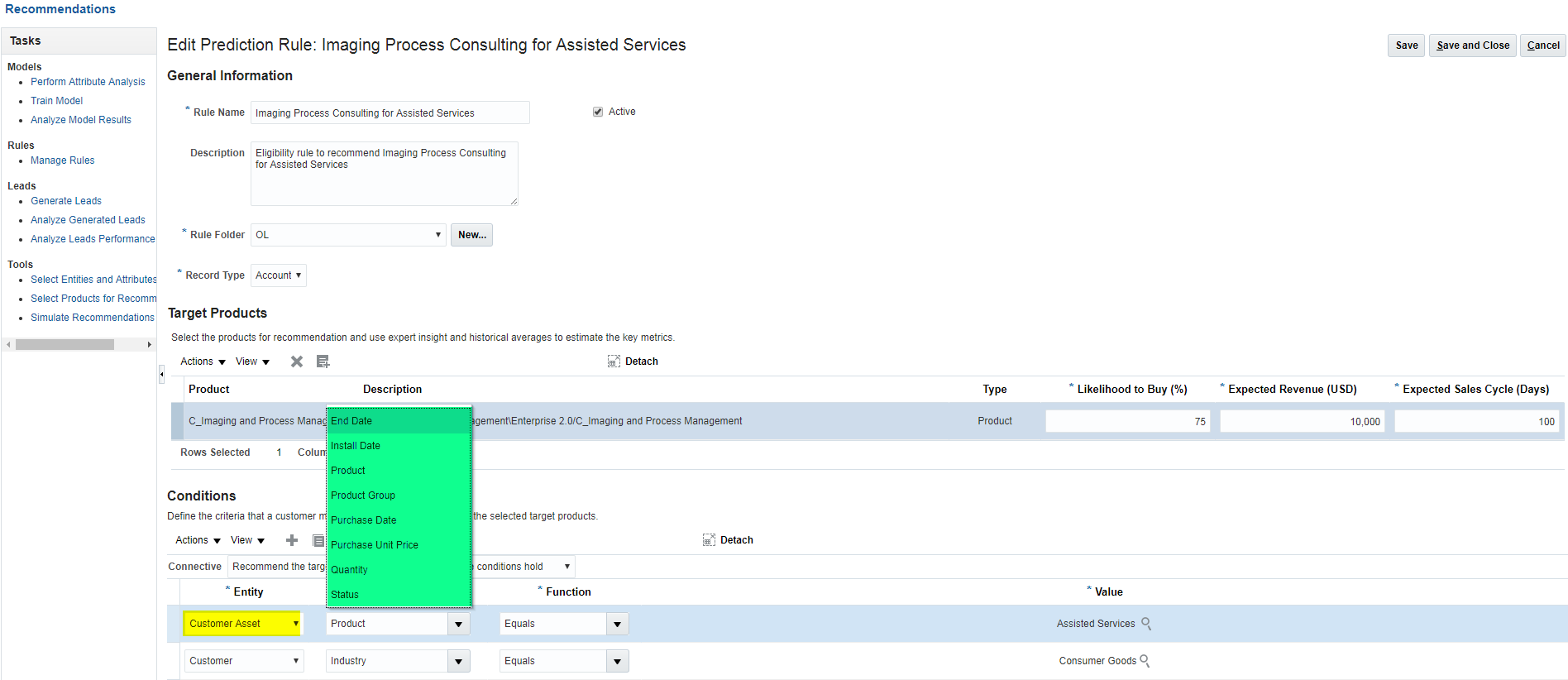Cancel editing the prediction rule
Screen dimensions: 1568x680
click(x=1543, y=45)
